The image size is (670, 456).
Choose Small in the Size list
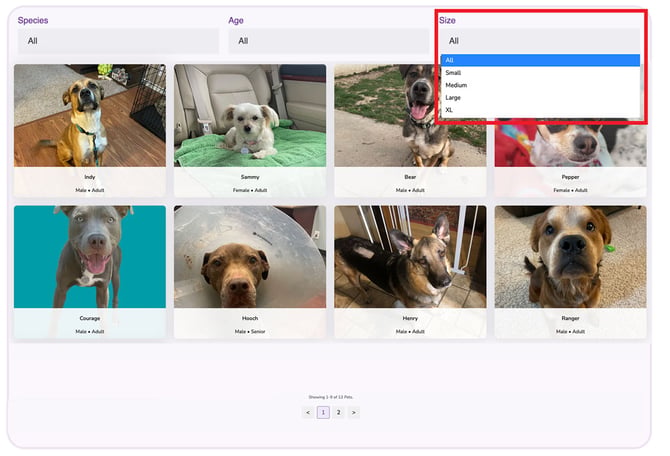click(540, 73)
